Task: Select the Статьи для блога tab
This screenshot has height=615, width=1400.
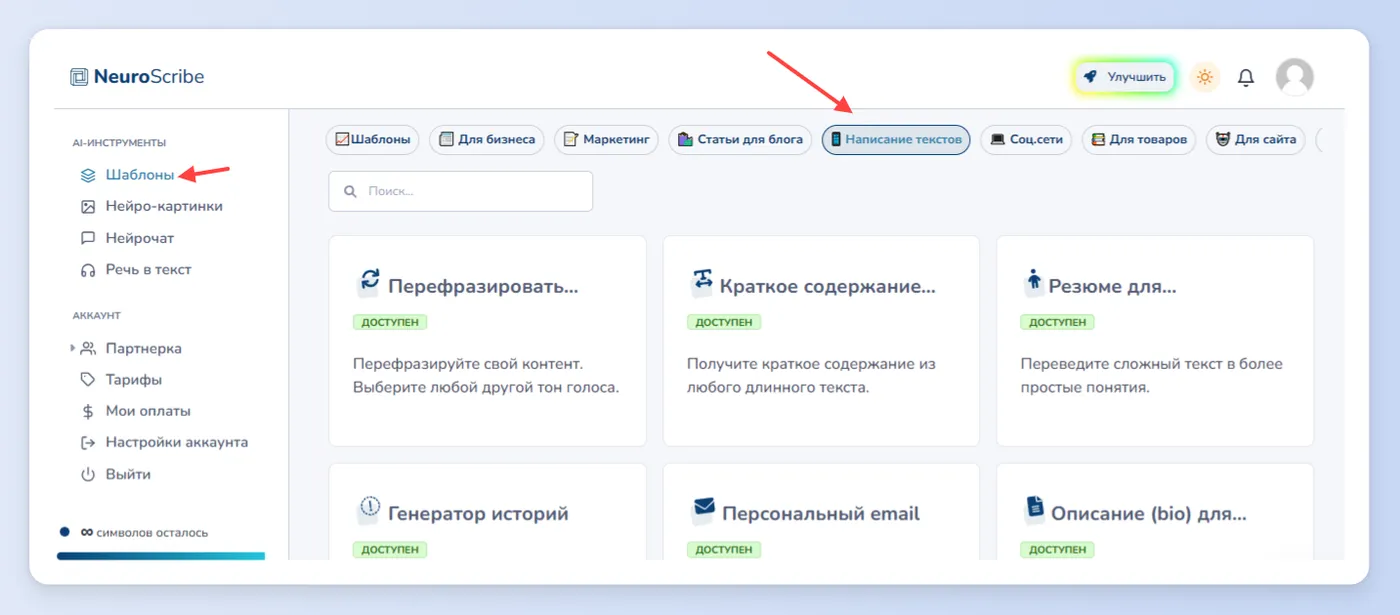Action: coord(740,140)
